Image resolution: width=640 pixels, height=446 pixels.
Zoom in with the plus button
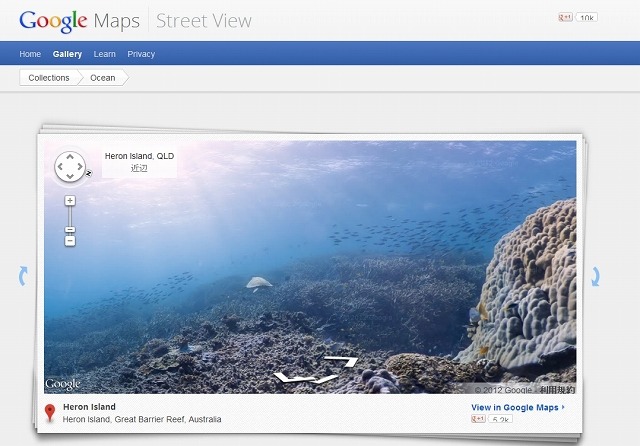coord(70,200)
